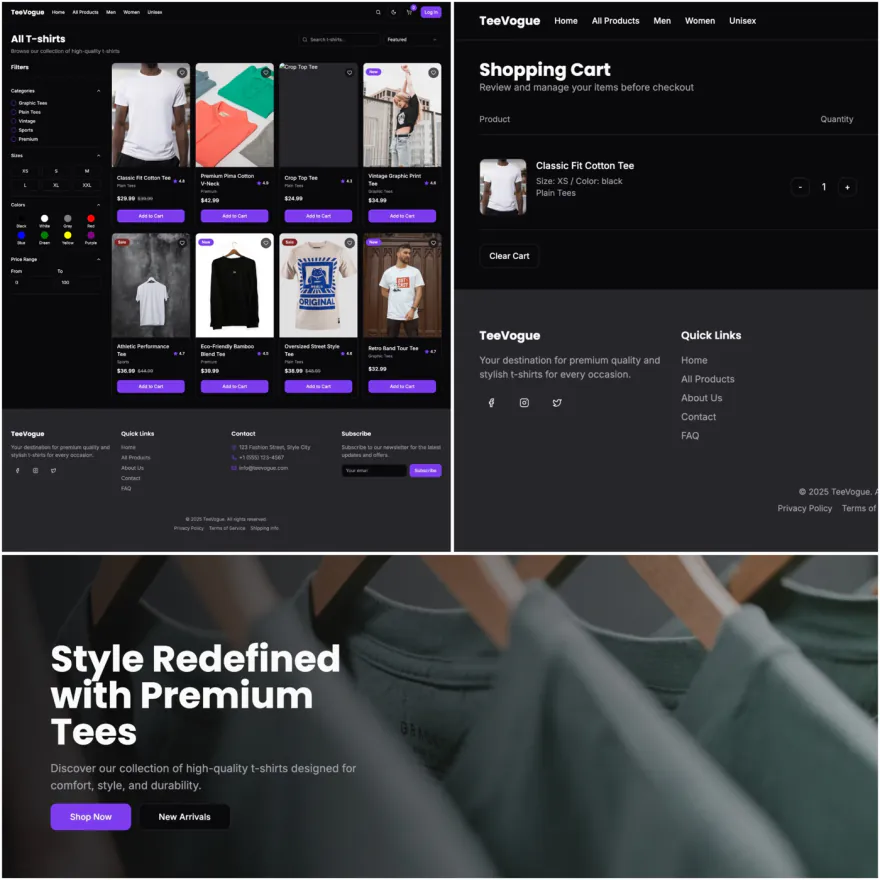Enable the Vintage category filter
This screenshot has width=880, height=880.
pos(13,121)
